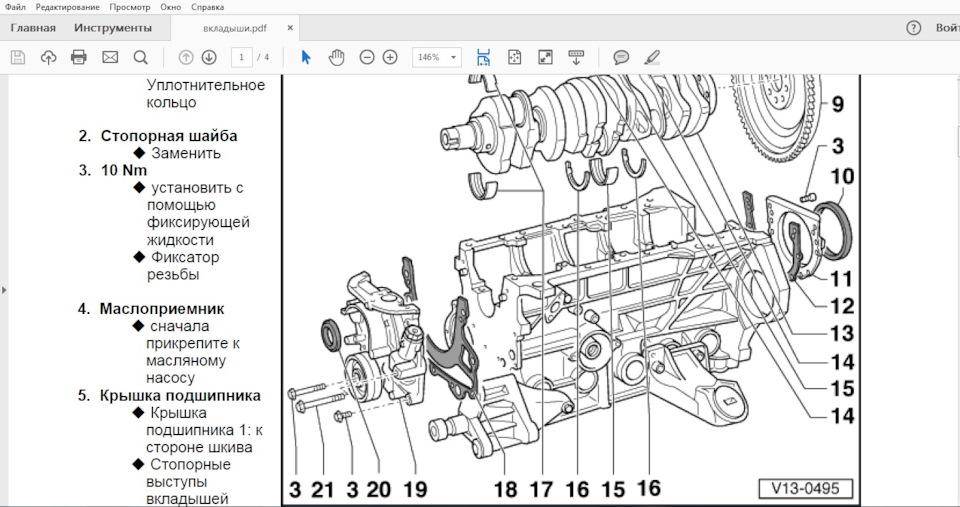Switch to the Главная tab
This screenshot has width=960, height=507.
pyautogui.click(x=33, y=28)
